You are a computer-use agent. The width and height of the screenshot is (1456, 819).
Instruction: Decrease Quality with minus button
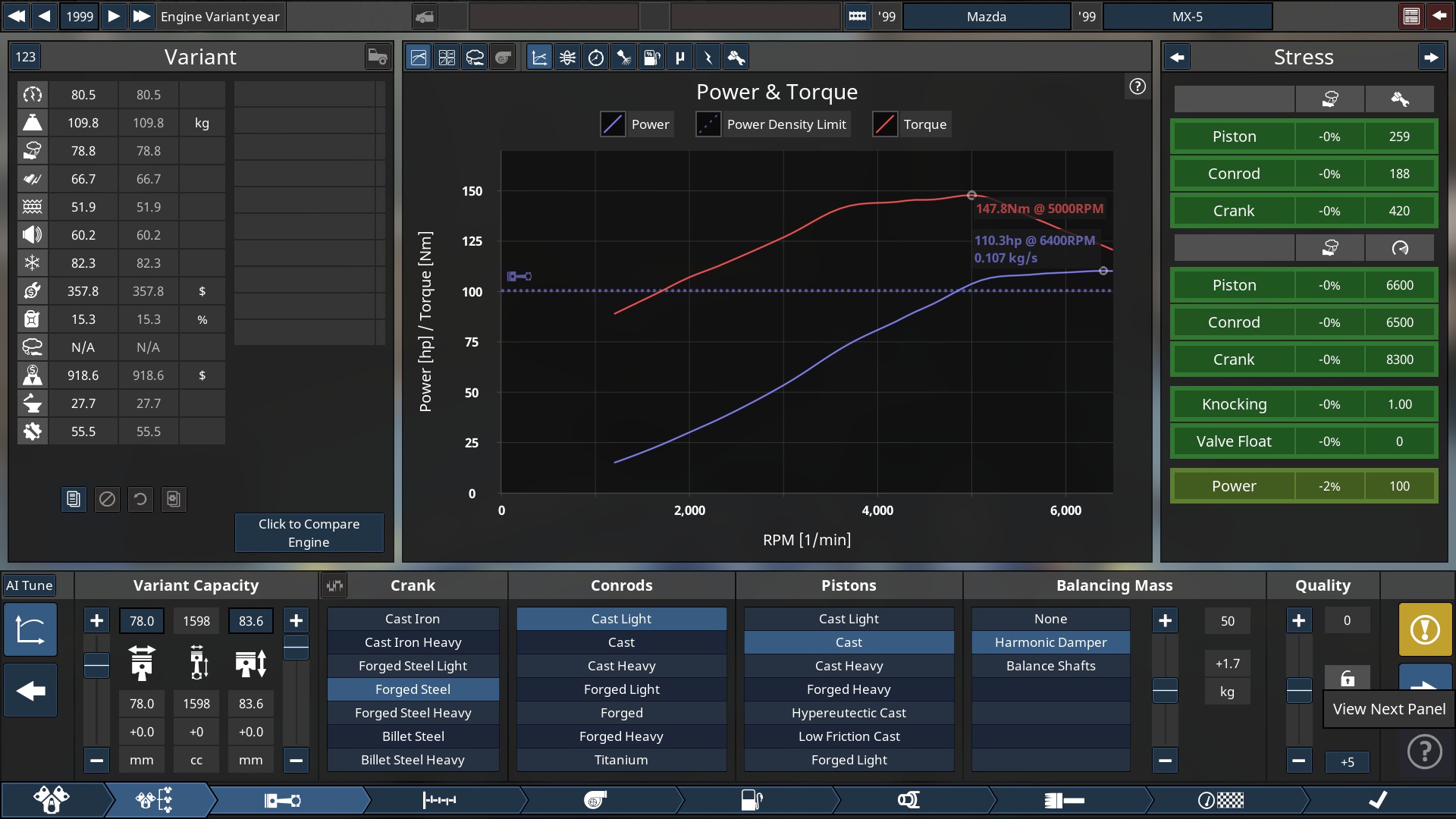click(1298, 760)
